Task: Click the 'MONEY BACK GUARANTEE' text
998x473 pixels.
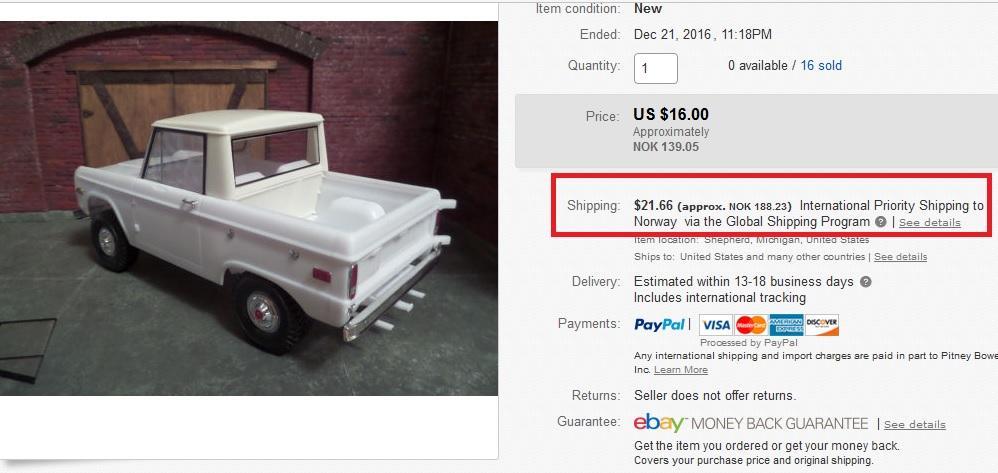Action: click(x=779, y=424)
